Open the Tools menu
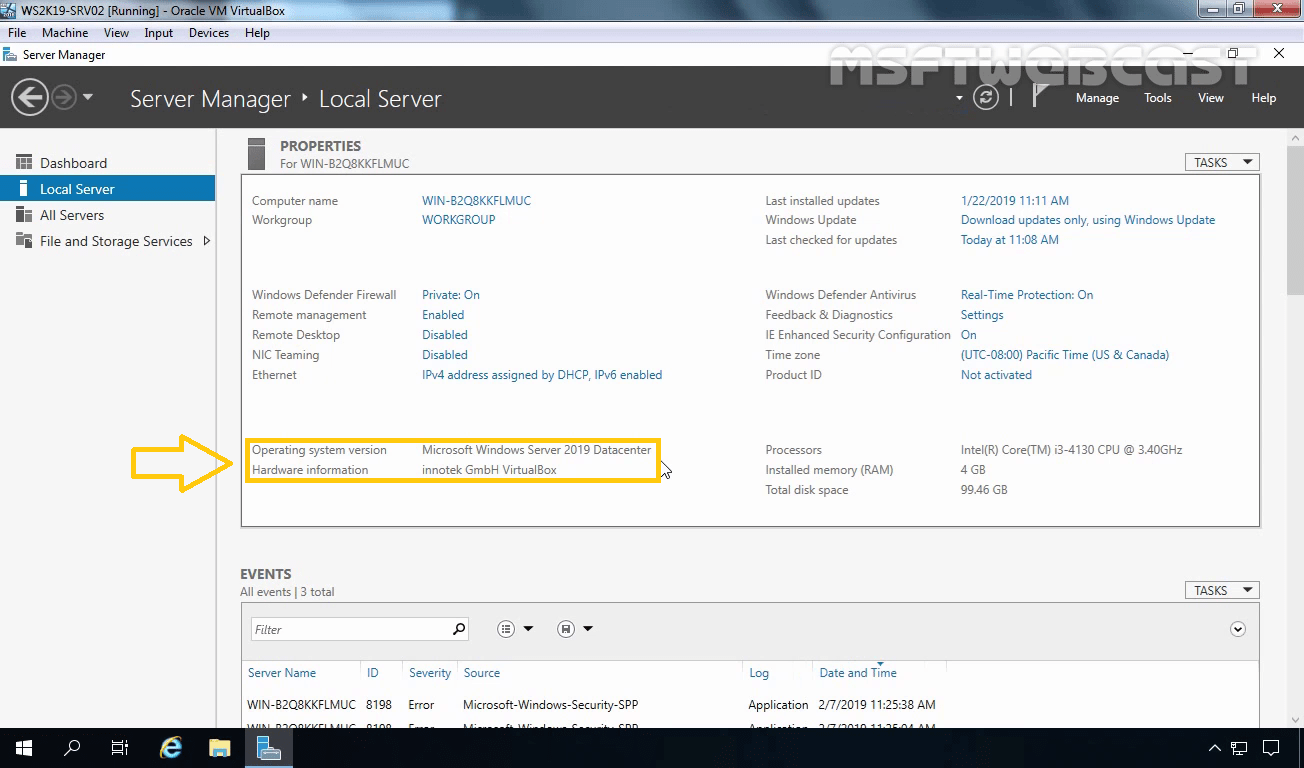 [1158, 98]
